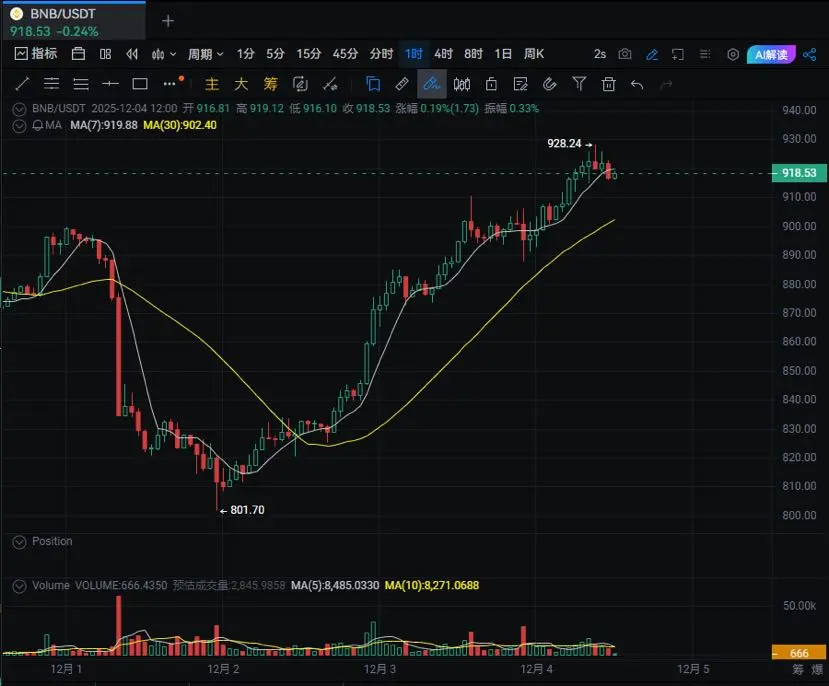The width and height of the screenshot is (829, 686).
Task: Toggle the blue drawing pencil icon
Action: coord(652,54)
